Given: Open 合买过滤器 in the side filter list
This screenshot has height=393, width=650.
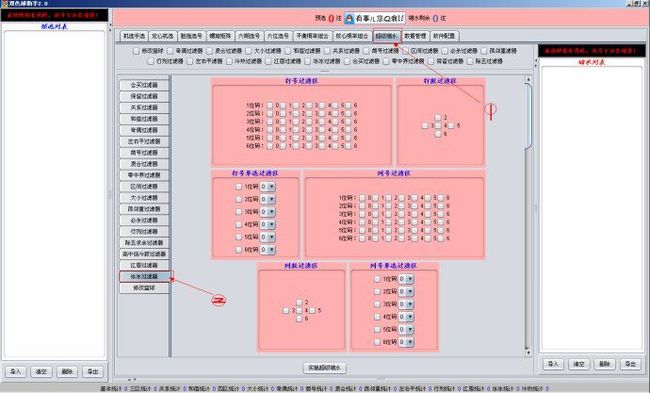Looking at the screenshot, I should coord(144,85).
